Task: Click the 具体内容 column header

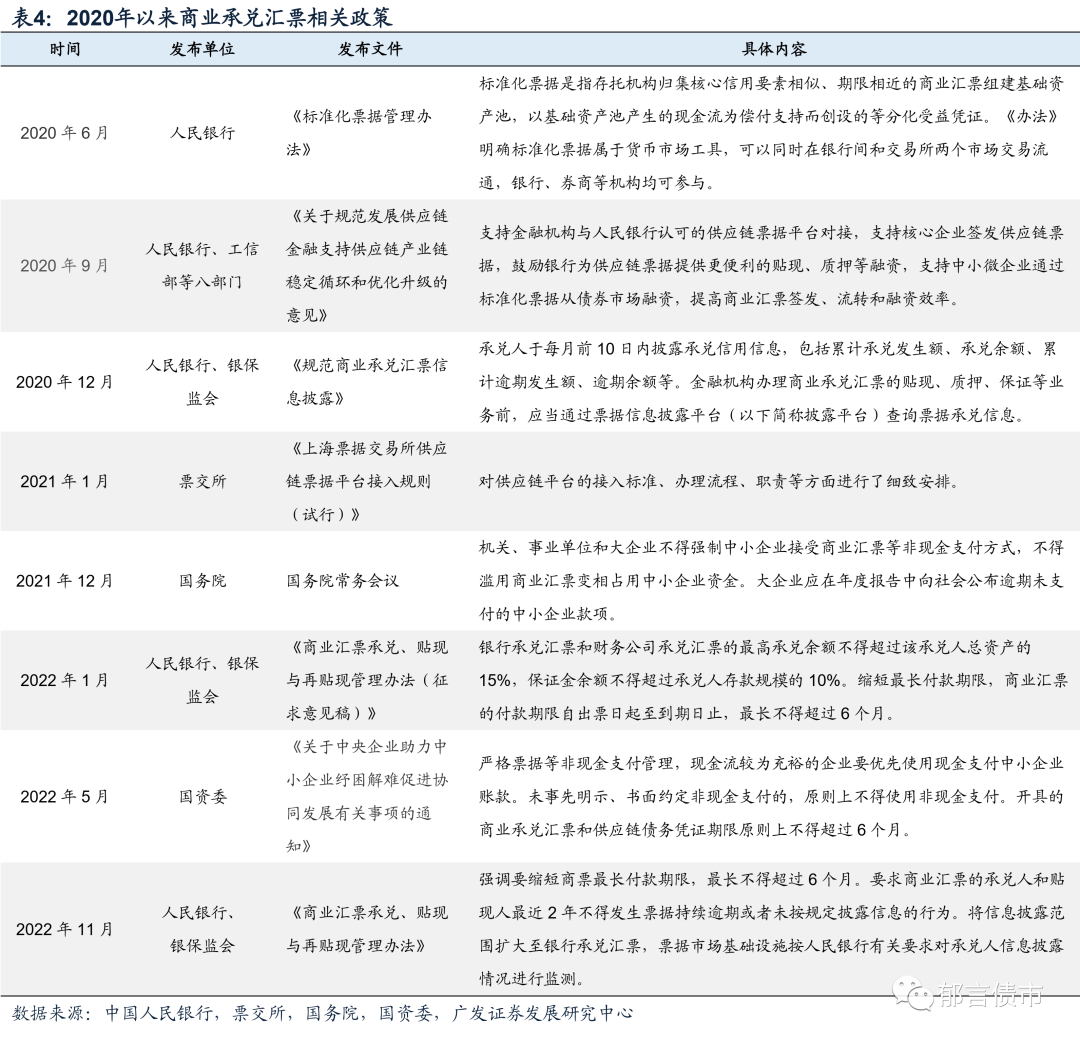Action: coord(773,49)
